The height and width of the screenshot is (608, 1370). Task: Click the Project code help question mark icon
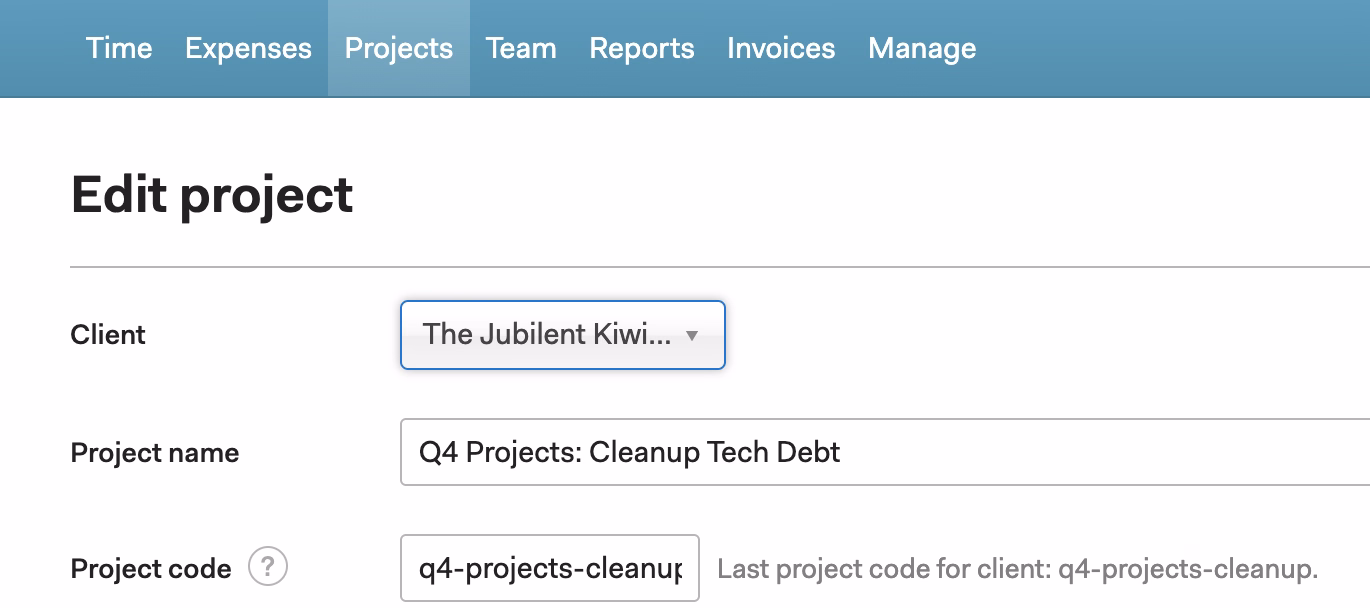tap(267, 568)
